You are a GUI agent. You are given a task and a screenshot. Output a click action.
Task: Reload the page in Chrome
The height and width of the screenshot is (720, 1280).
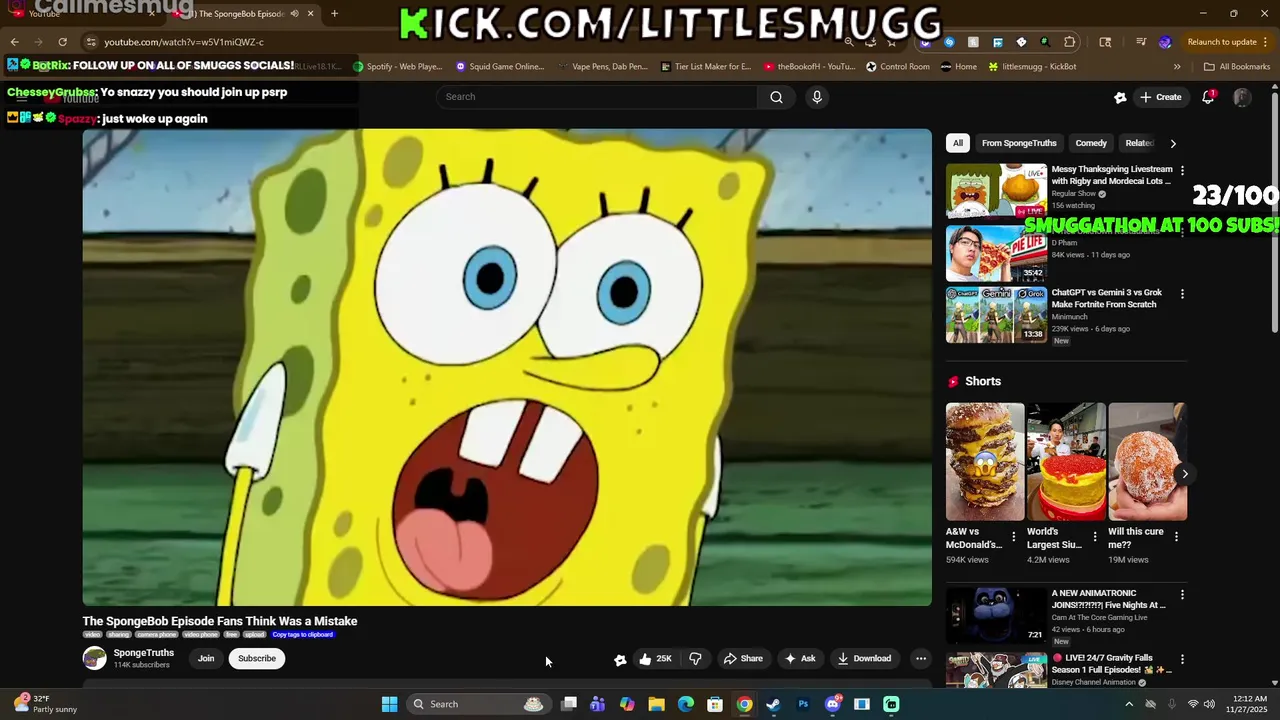pyautogui.click(x=62, y=42)
